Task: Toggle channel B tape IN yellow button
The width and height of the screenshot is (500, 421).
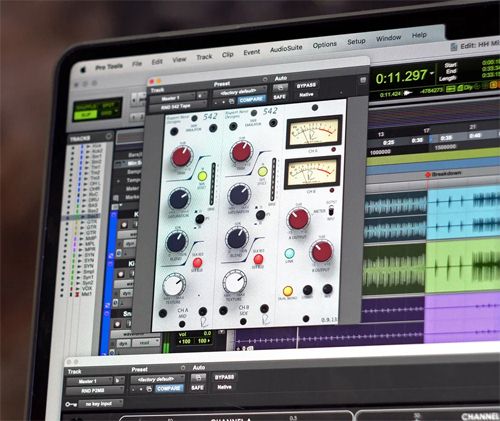Action: point(262,172)
